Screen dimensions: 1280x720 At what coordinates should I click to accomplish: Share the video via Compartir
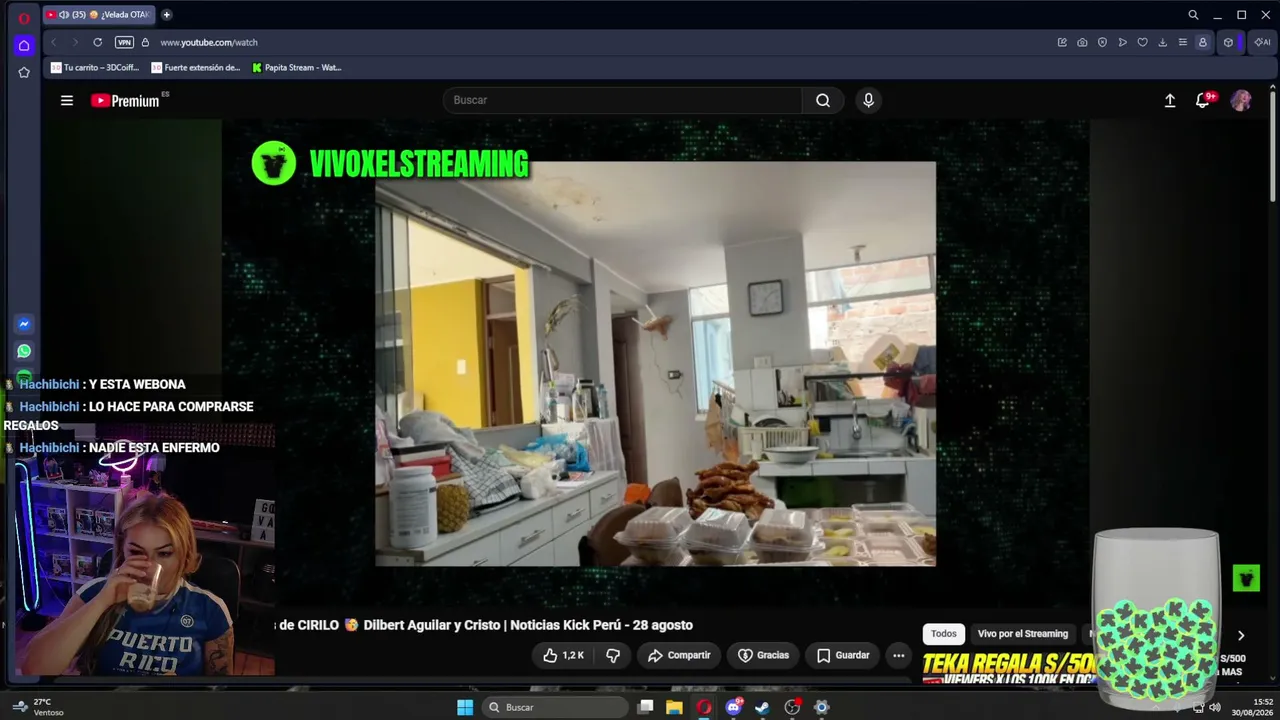point(679,655)
